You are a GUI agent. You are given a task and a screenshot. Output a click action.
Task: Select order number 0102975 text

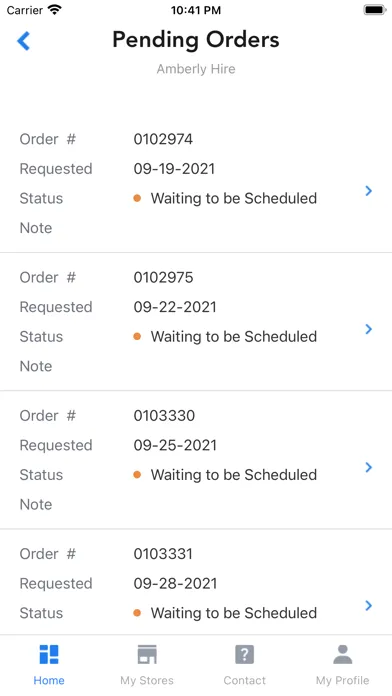(x=163, y=277)
